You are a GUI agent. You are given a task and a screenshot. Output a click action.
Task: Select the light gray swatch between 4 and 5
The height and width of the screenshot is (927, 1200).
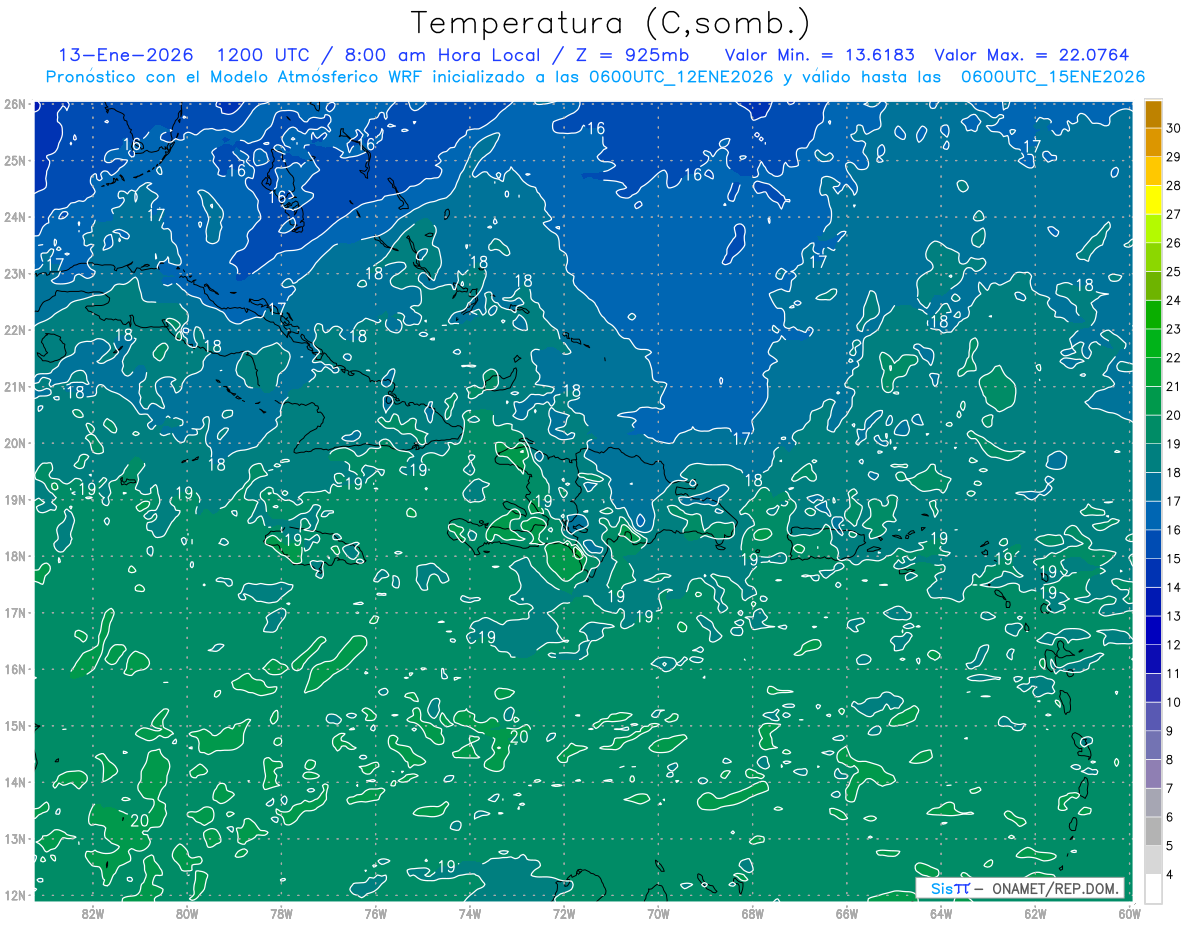pos(1153,860)
